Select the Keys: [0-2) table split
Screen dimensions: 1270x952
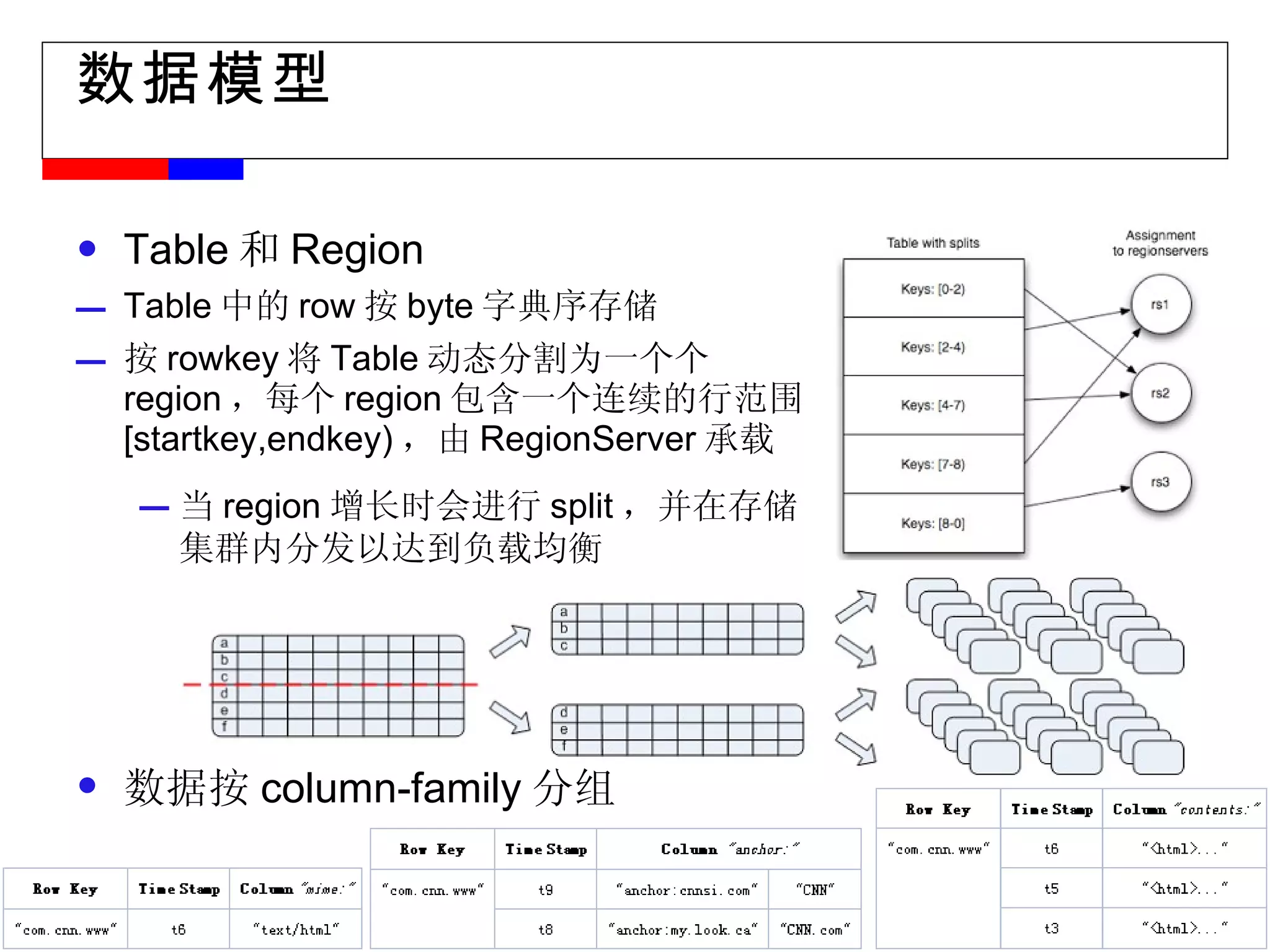933,289
